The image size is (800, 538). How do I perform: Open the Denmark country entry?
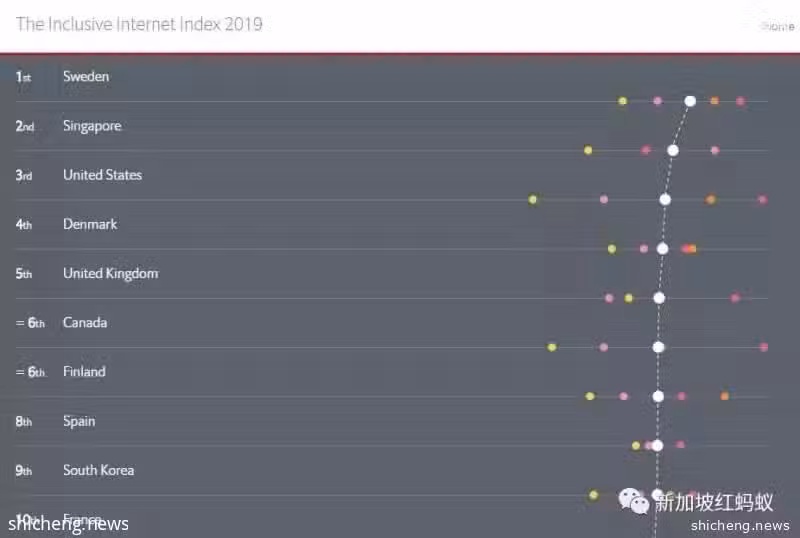[90, 224]
